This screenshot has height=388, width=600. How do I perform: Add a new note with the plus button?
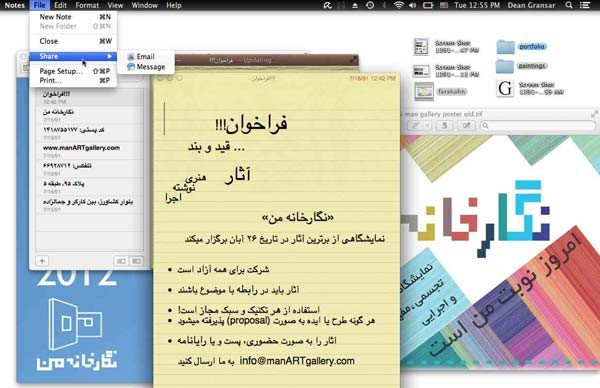42,261
